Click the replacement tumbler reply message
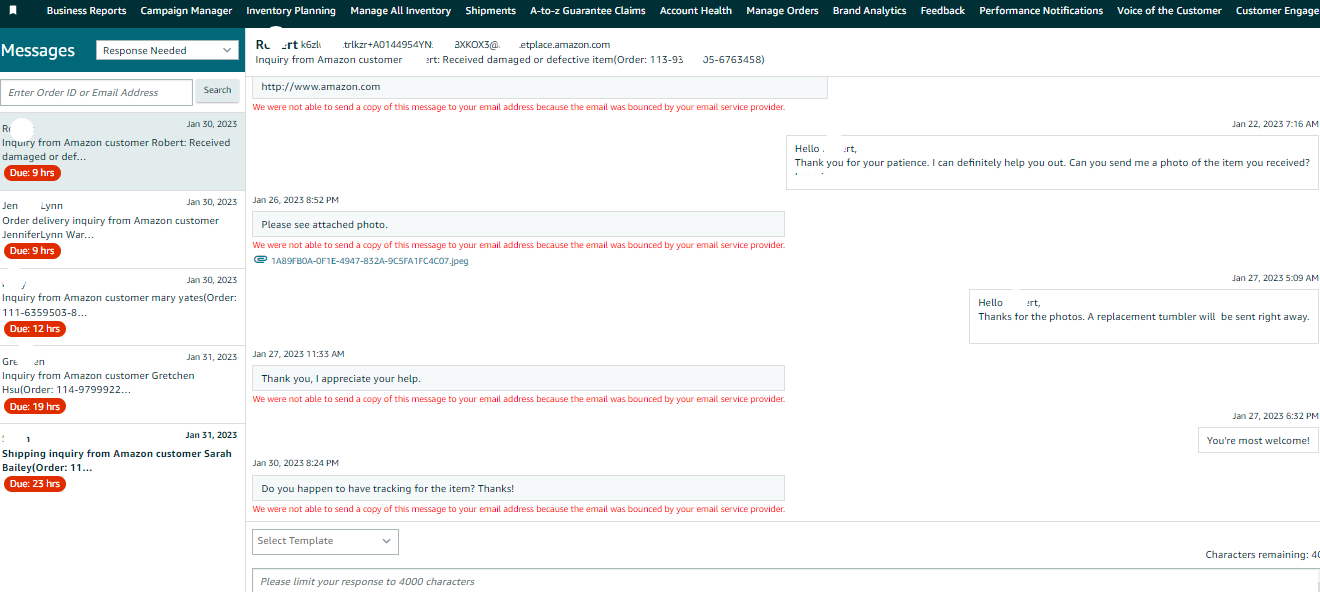This screenshot has height=592, width=1320. point(1143,316)
